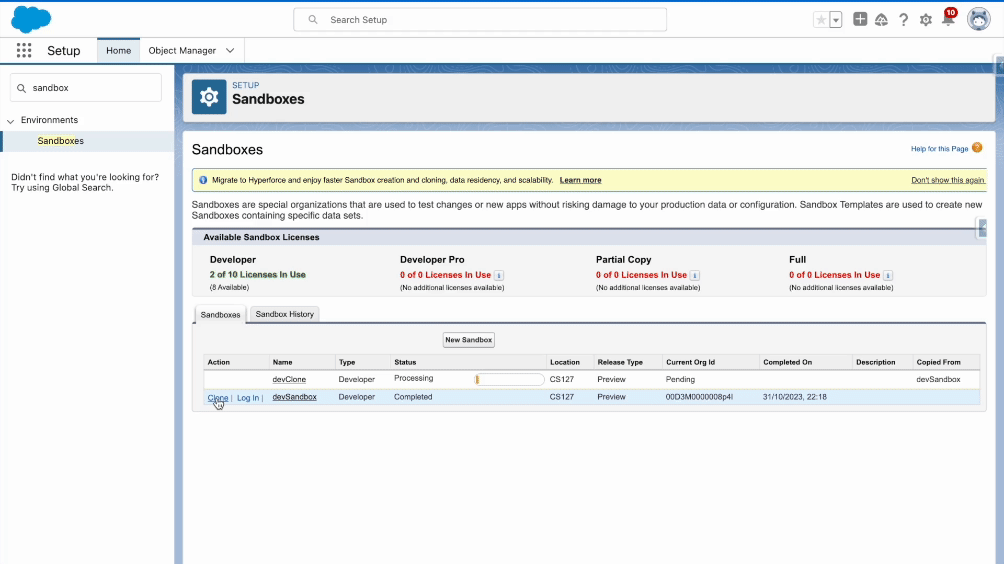The image size is (1004, 564).
Task: Open the Help question mark icon
Action: (x=903, y=20)
